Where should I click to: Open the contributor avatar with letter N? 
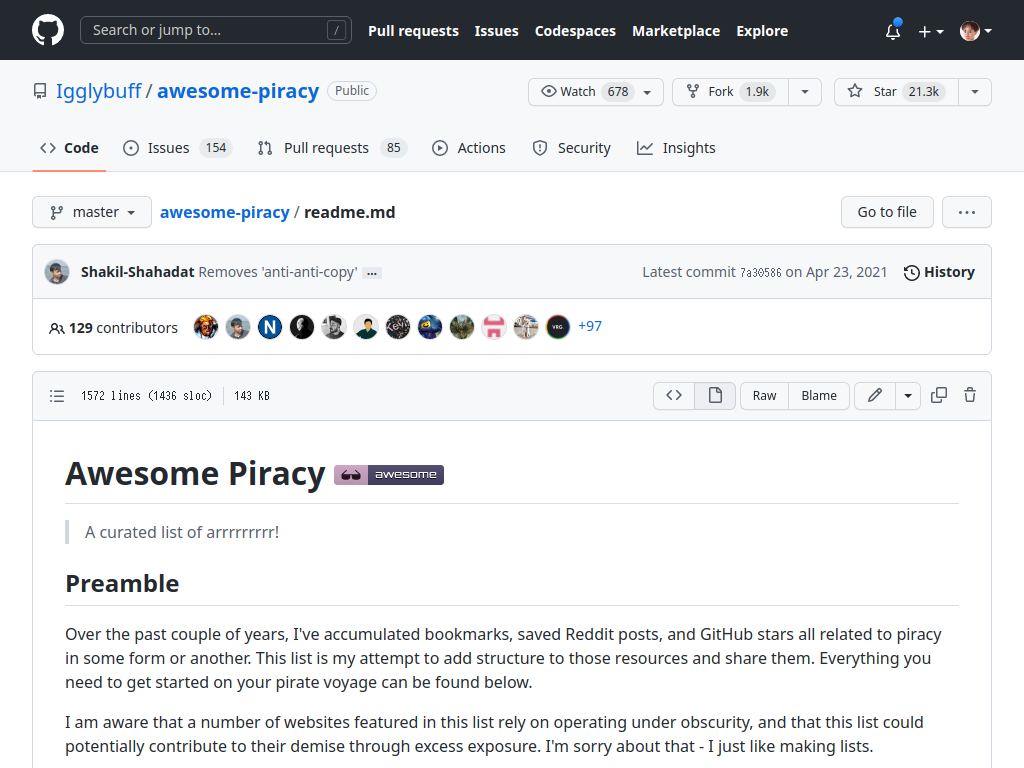[x=270, y=327]
